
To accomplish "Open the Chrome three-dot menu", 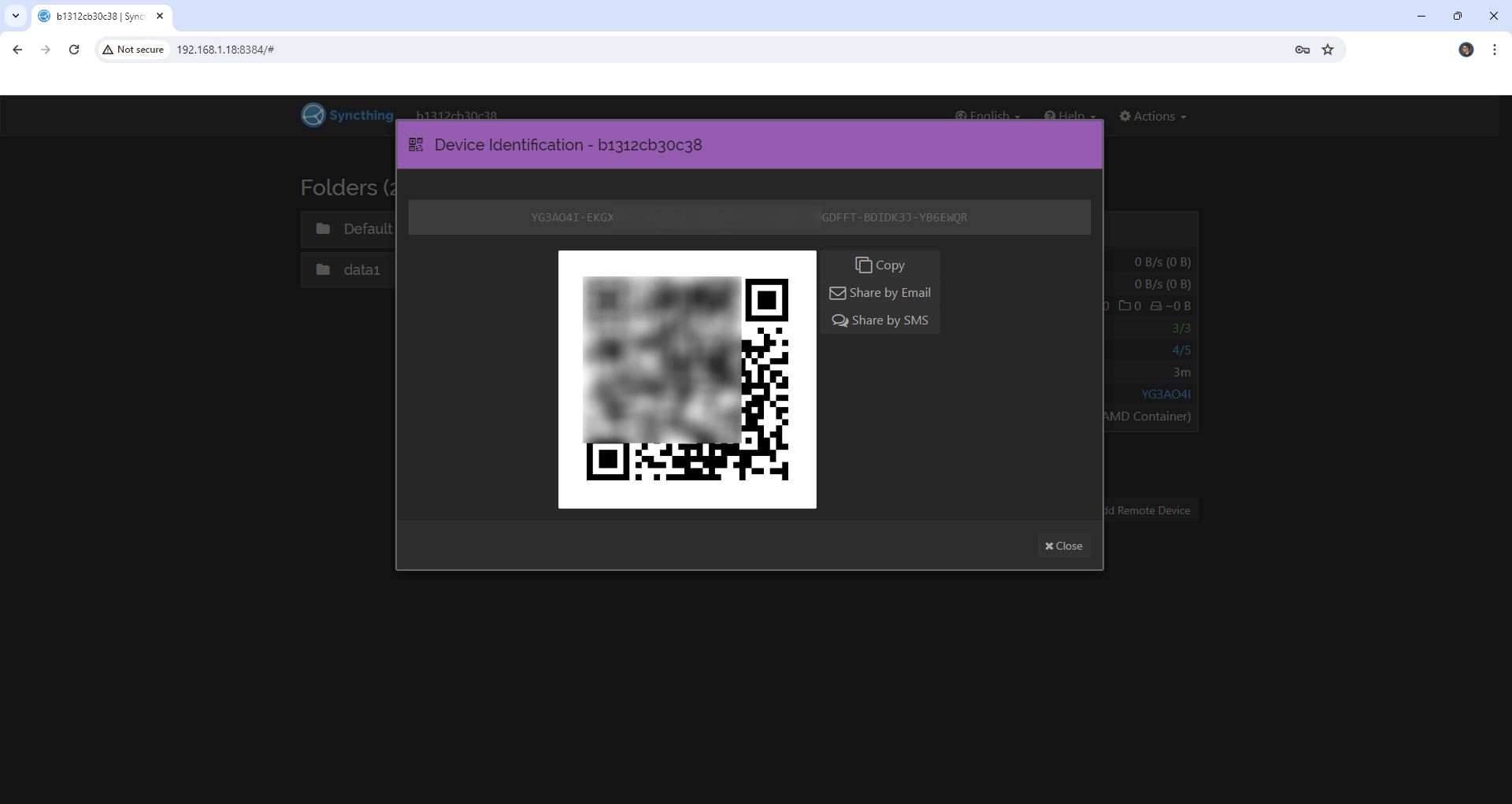I will 1495,50.
